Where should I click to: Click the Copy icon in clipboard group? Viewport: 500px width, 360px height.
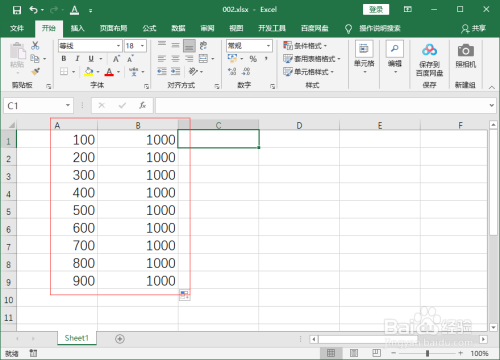[x=35, y=59]
